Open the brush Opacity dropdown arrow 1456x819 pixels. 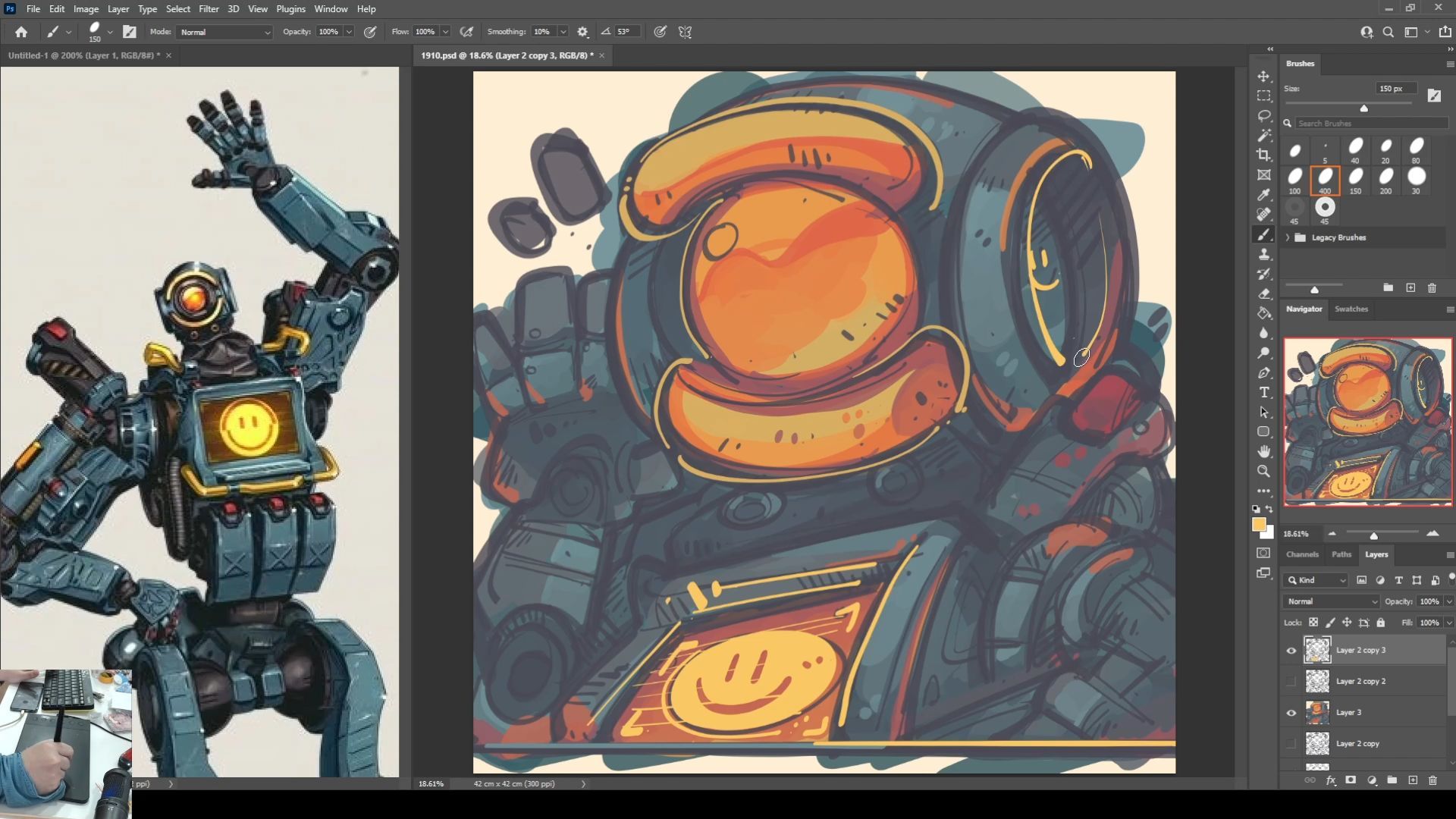coord(349,32)
